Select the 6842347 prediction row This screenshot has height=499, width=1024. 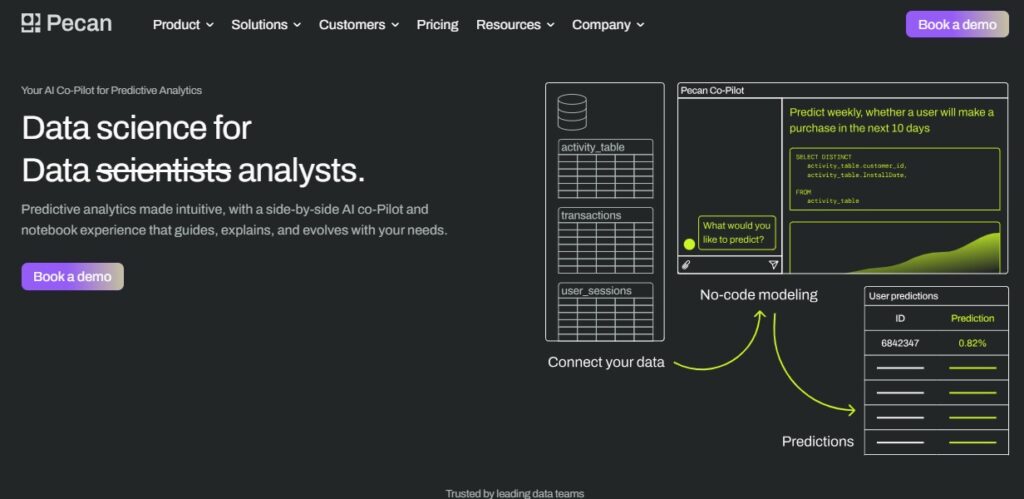click(x=936, y=343)
